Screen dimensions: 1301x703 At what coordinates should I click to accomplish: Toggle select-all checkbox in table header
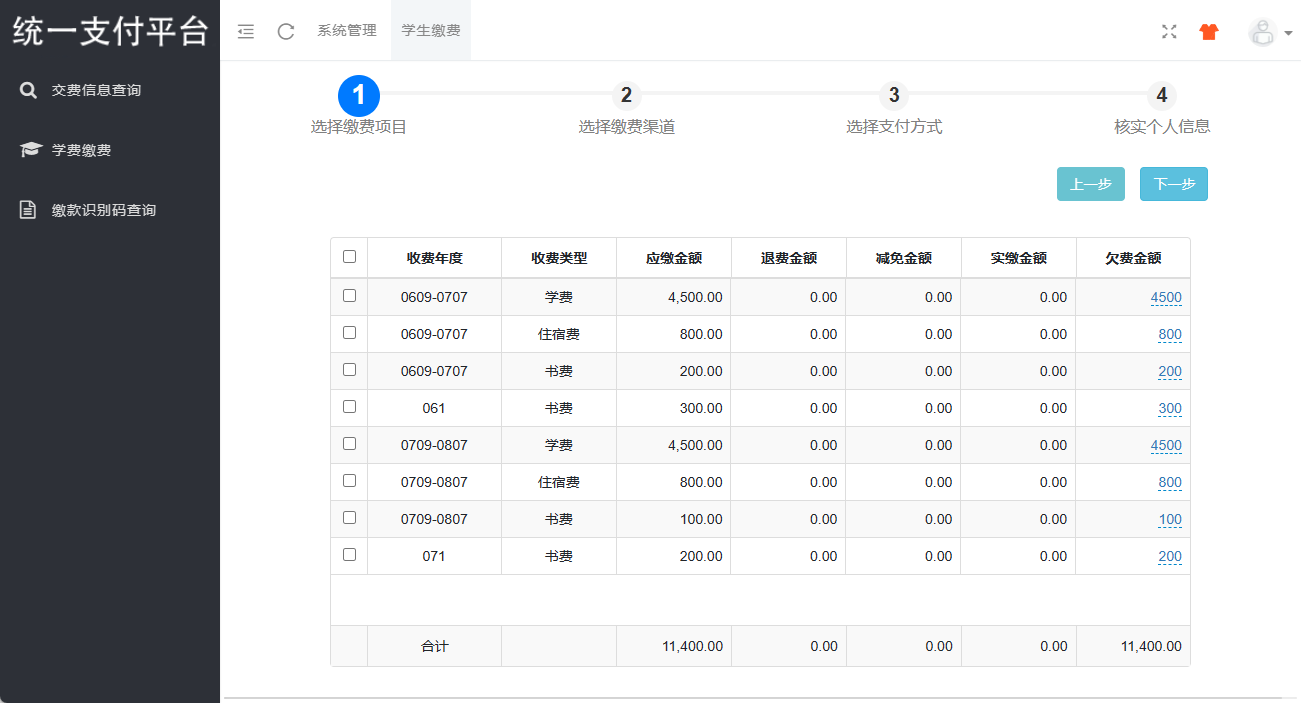coord(349,257)
